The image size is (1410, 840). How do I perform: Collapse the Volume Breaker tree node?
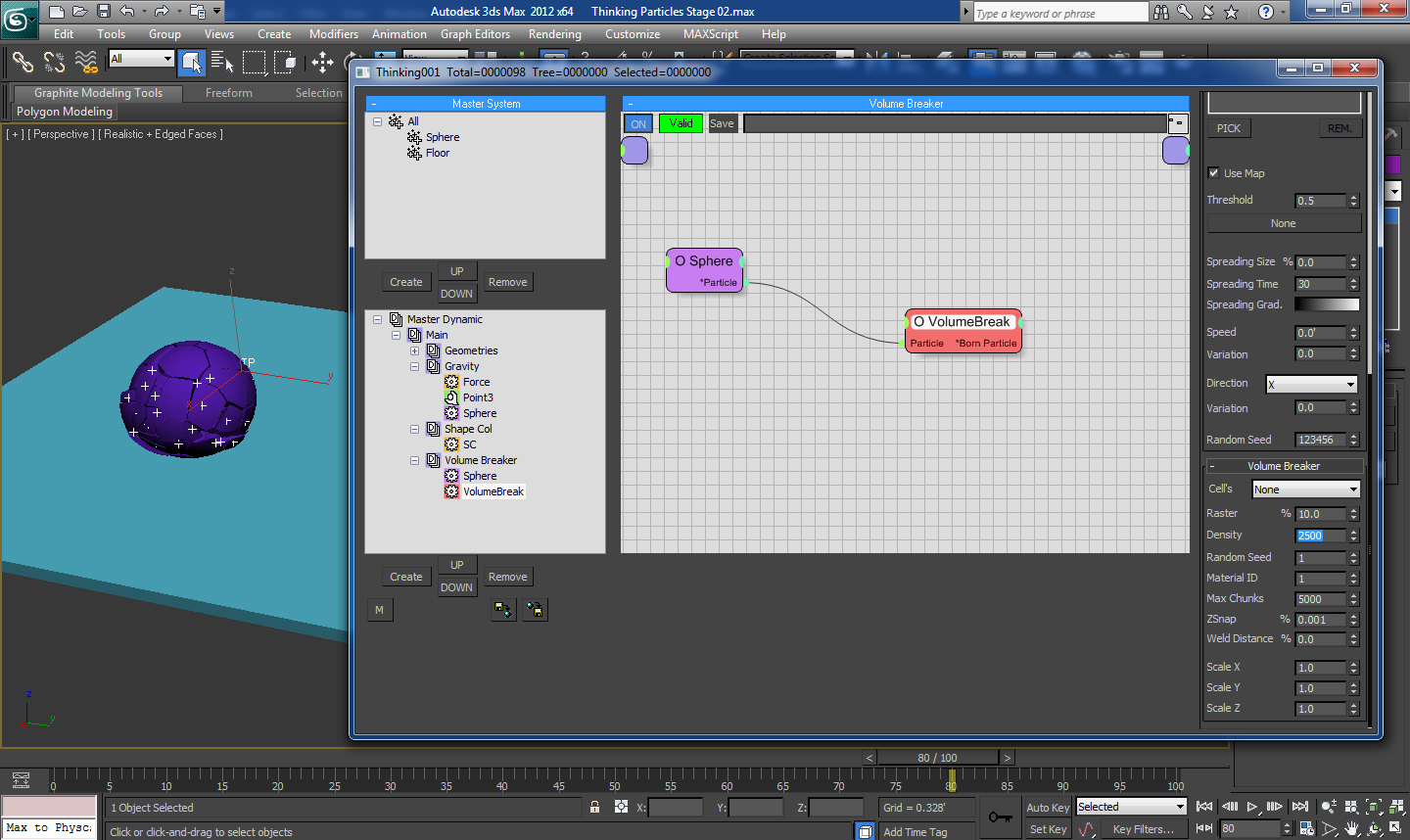[414, 460]
